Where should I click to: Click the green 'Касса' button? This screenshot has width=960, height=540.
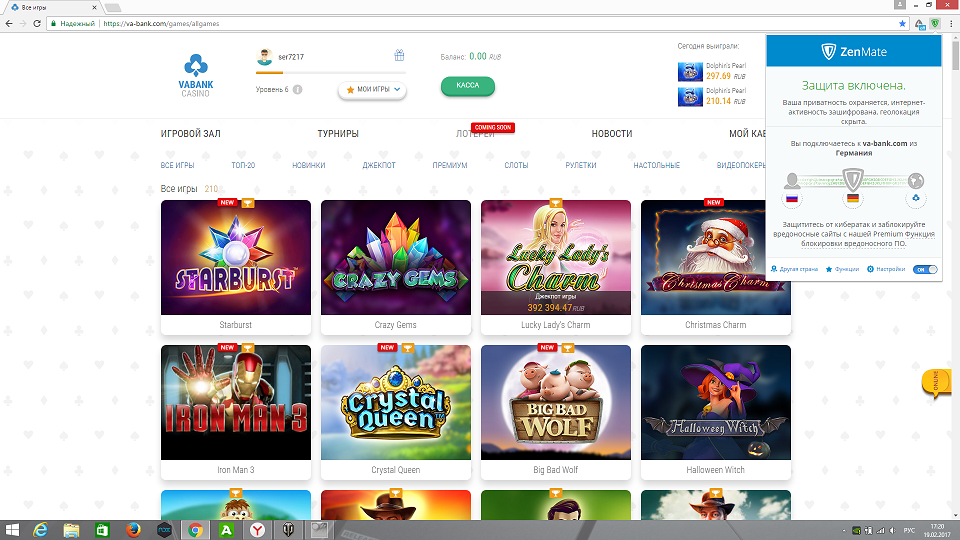pos(468,86)
